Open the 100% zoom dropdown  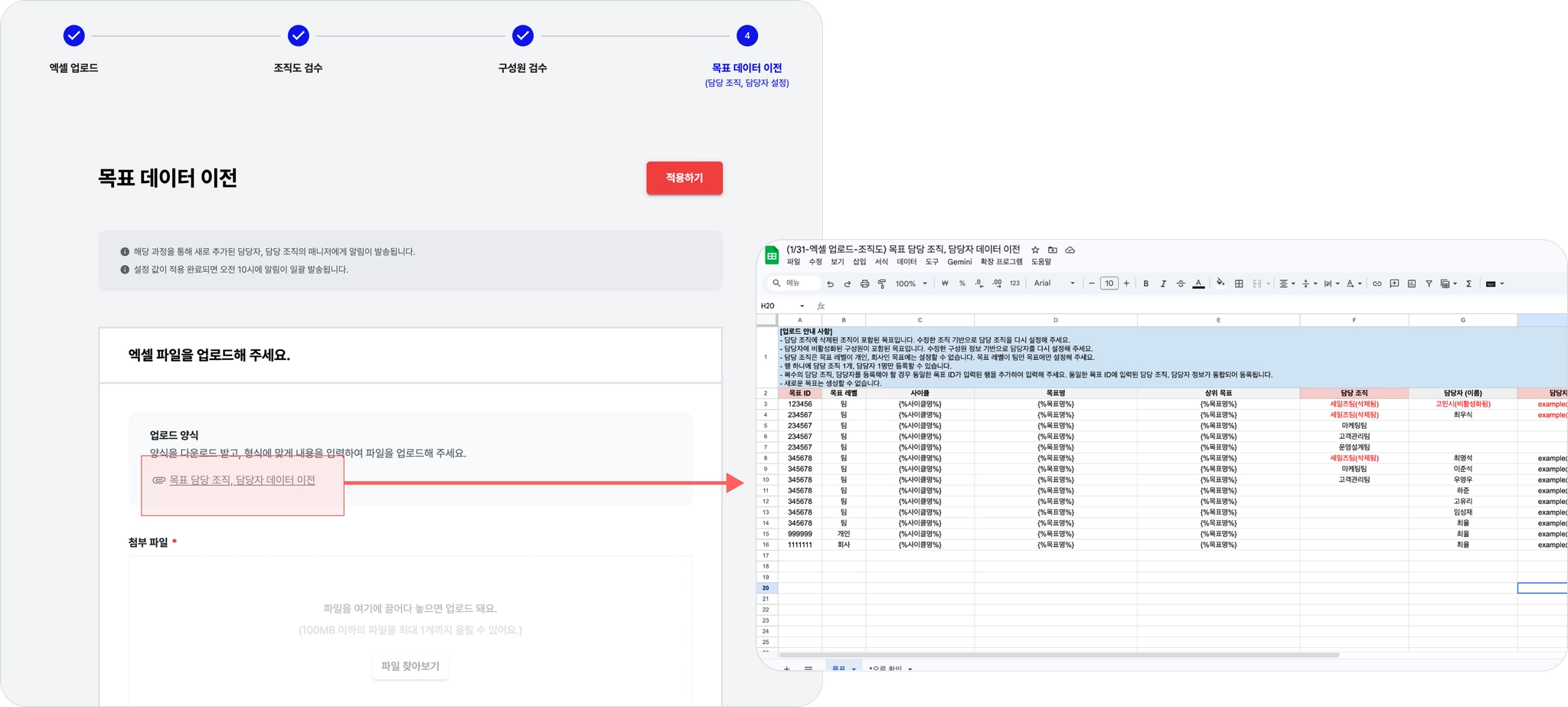click(x=911, y=283)
